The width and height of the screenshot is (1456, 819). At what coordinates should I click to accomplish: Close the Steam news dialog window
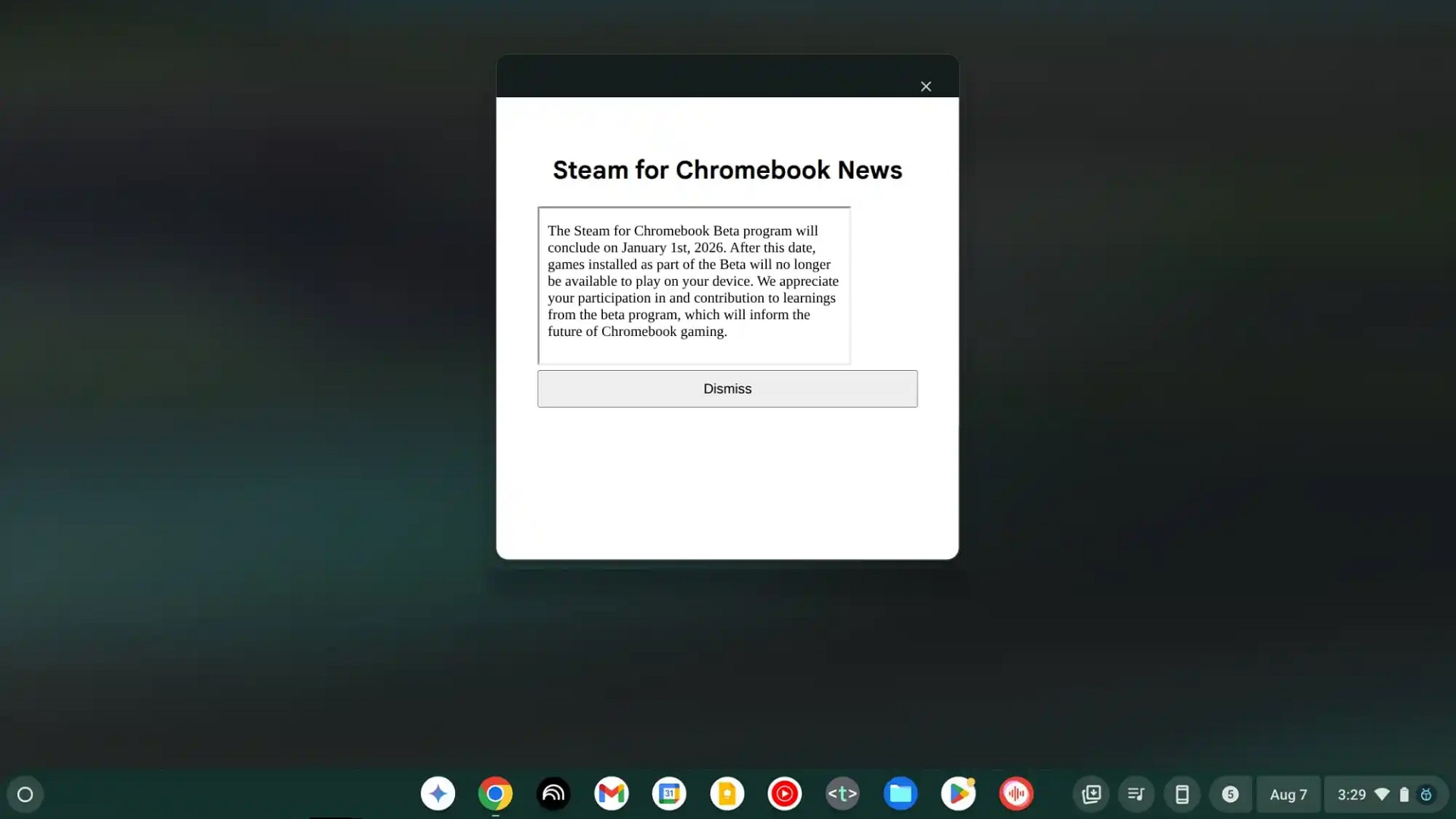(925, 86)
